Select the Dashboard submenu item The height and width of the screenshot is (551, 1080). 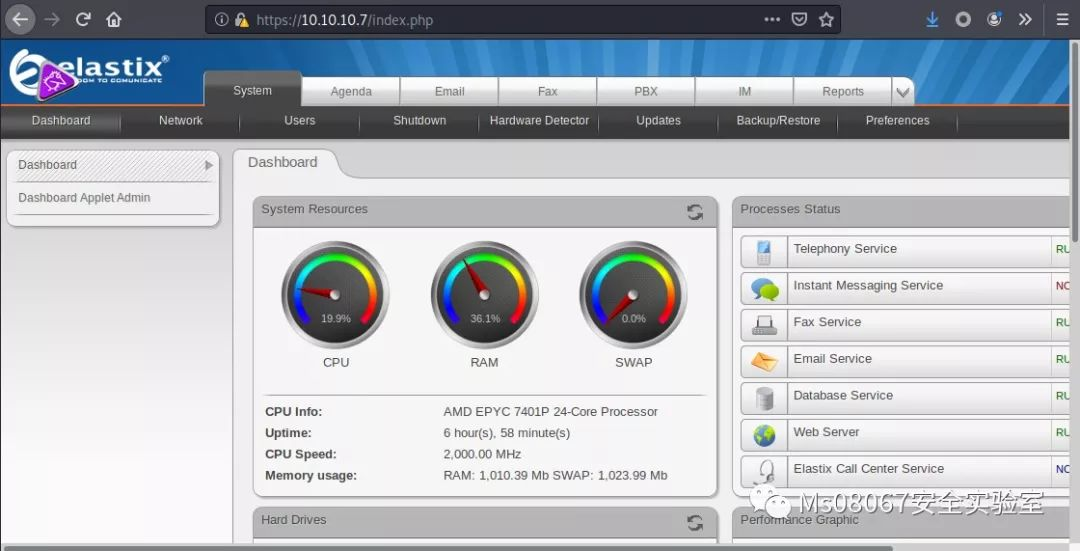click(61, 121)
